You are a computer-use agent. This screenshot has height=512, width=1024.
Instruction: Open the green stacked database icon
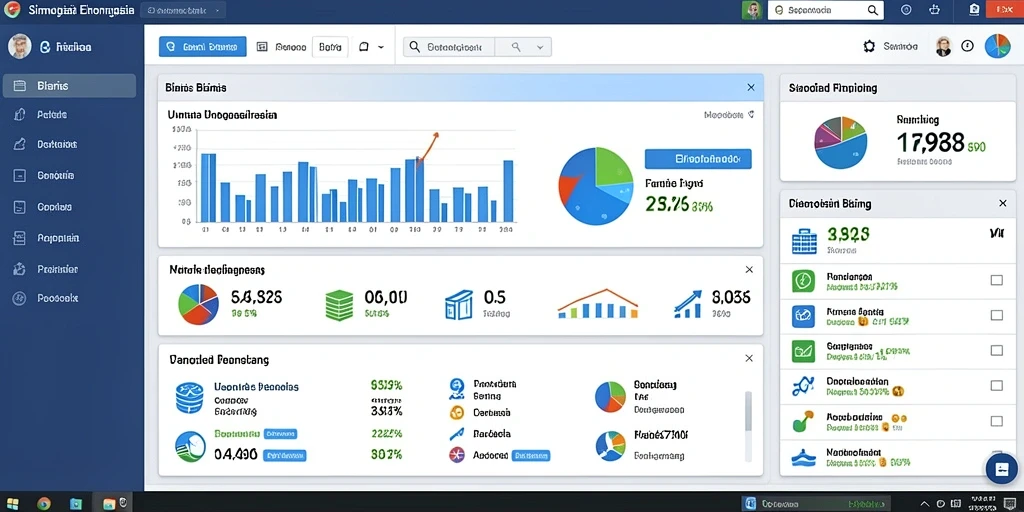pos(338,305)
